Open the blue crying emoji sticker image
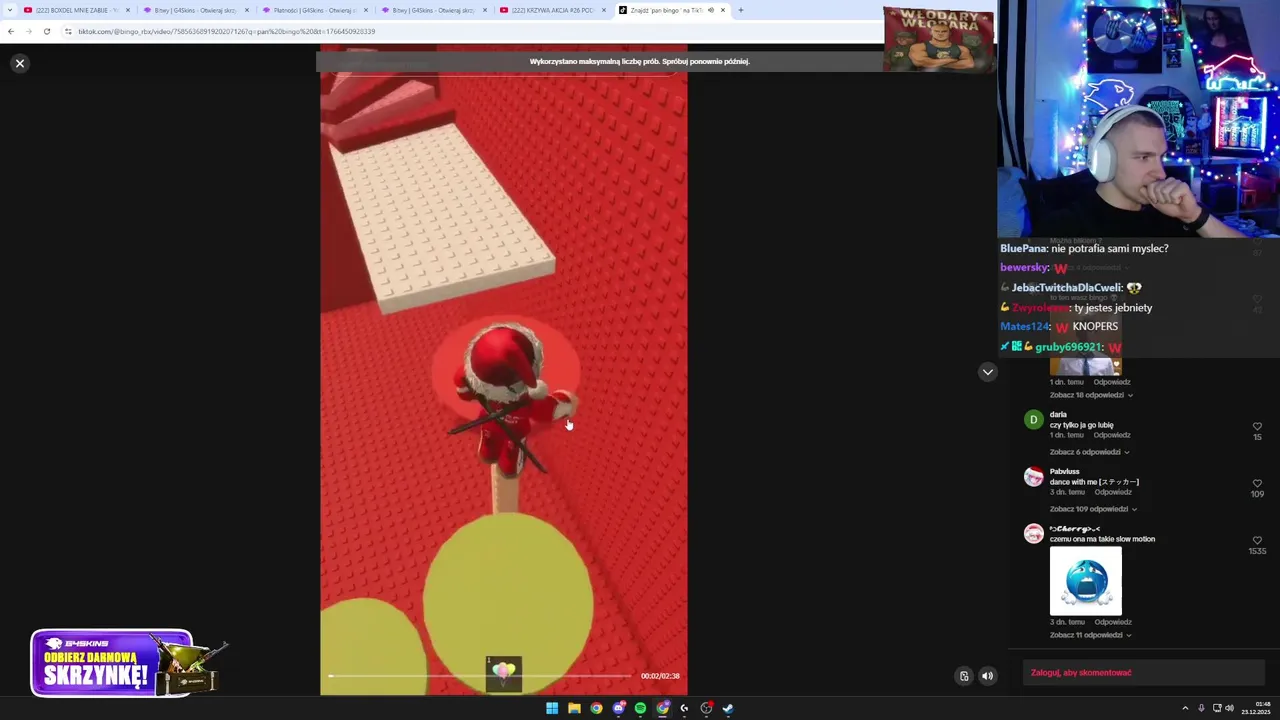The height and width of the screenshot is (720, 1280). coord(1085,581)
